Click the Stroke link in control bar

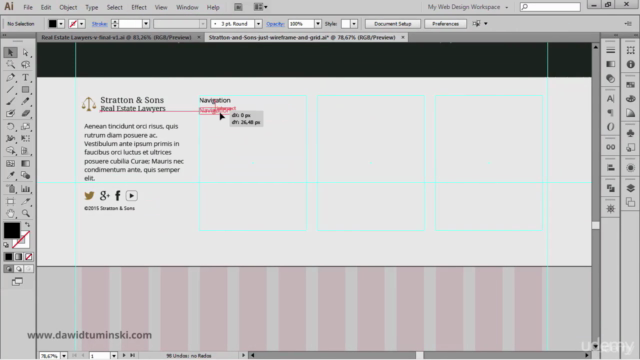[x=99, y=24]
